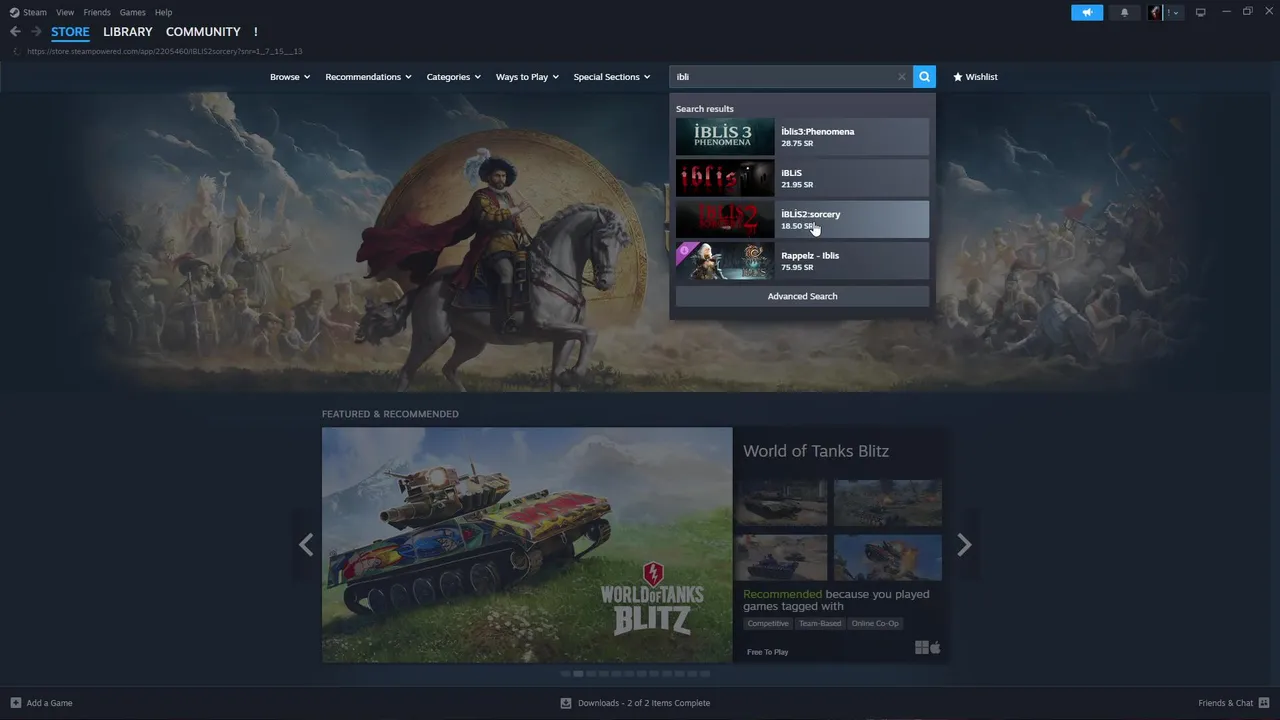The height and width of the screenshot is (720, 1280).
Task: Expand the Special Sections dropdown
Action: coord(611,77)
